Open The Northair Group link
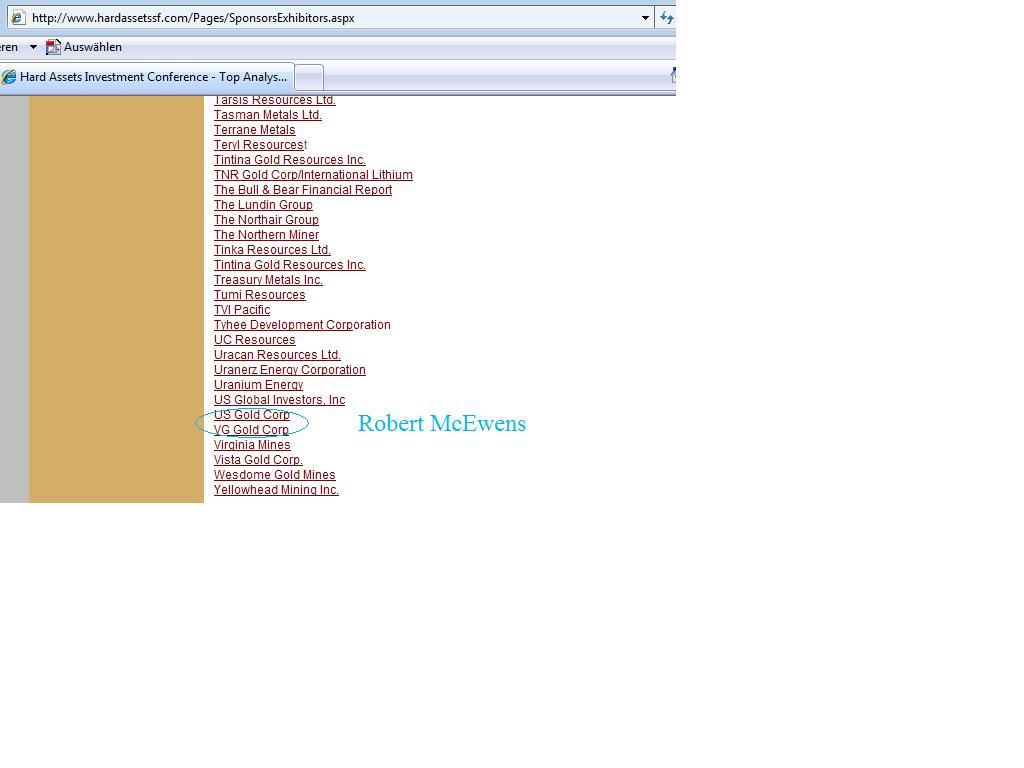This screenshot has width=1024, height=768. pos(266,220)
